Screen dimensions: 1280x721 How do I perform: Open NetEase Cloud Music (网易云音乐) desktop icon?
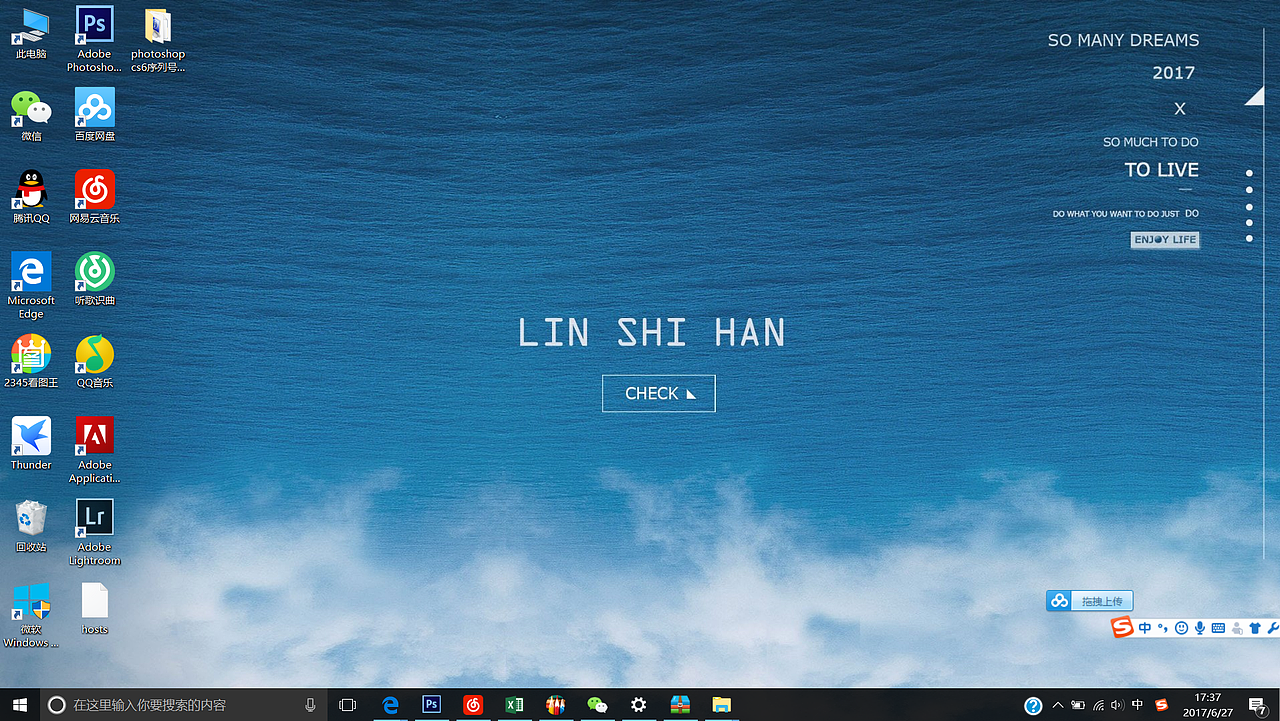(x=95, y=190)
